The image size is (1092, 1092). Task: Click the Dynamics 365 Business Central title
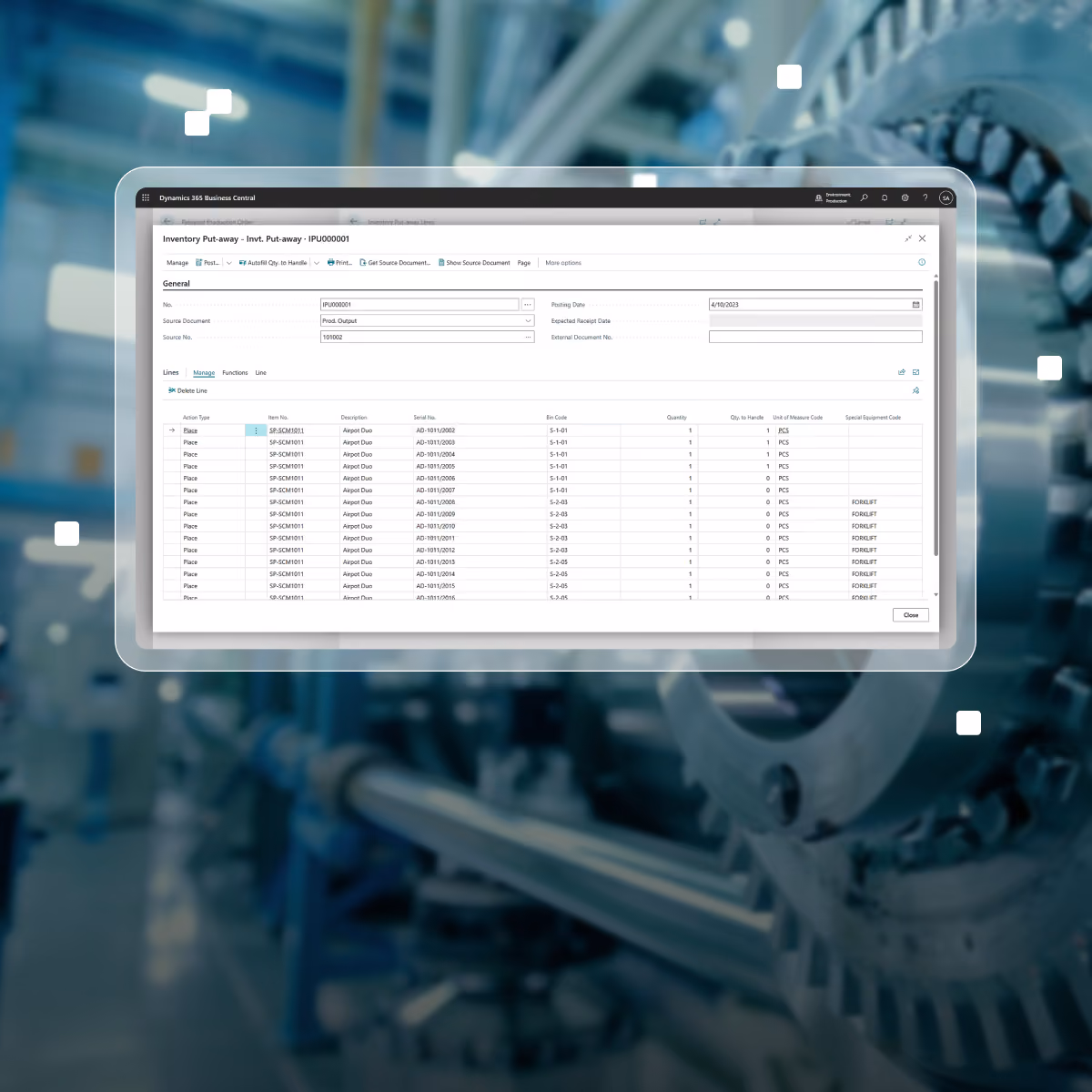[207, 197]
